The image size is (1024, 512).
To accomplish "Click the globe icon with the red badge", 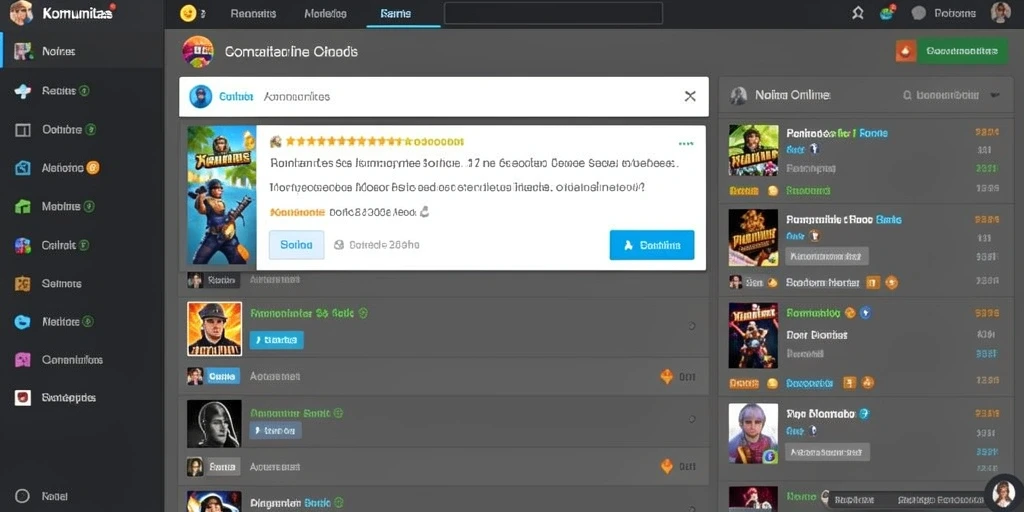I will 887,12.
